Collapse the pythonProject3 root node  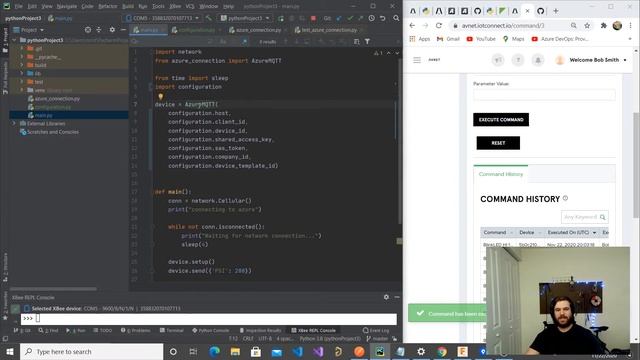[x=14, y=40]
